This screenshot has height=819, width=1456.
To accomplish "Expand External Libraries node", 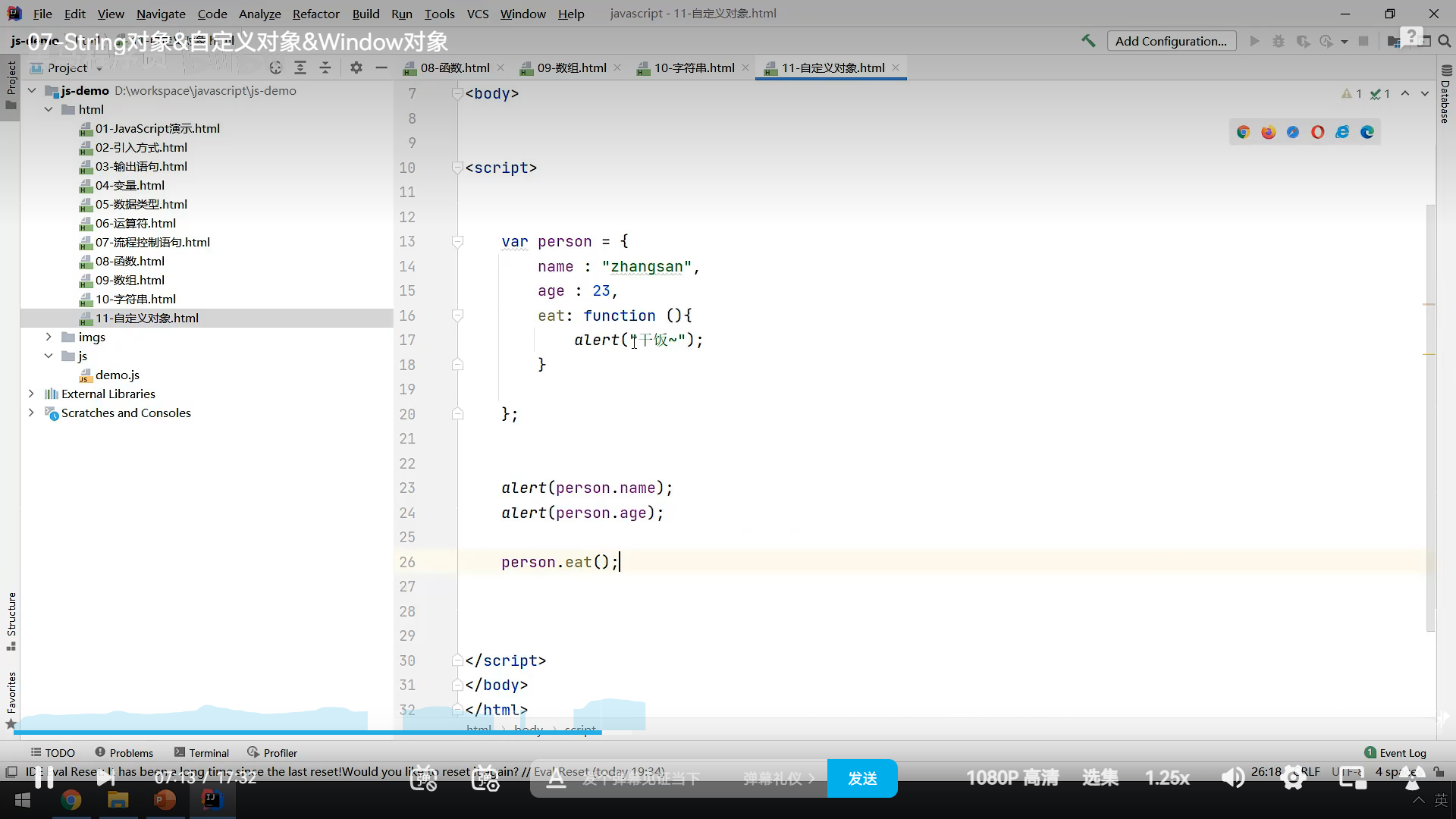I will pyautogui.click(x=31, y=394).
